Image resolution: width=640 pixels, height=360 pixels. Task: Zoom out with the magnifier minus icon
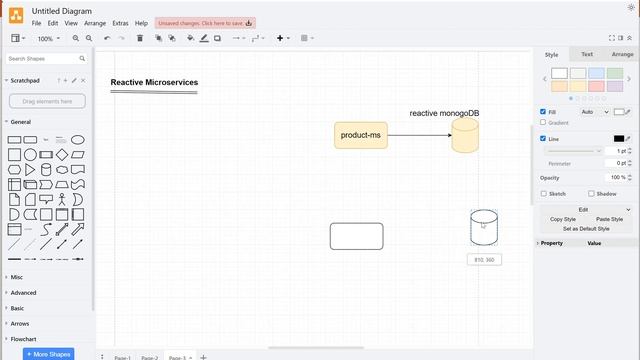coord(89,38)
